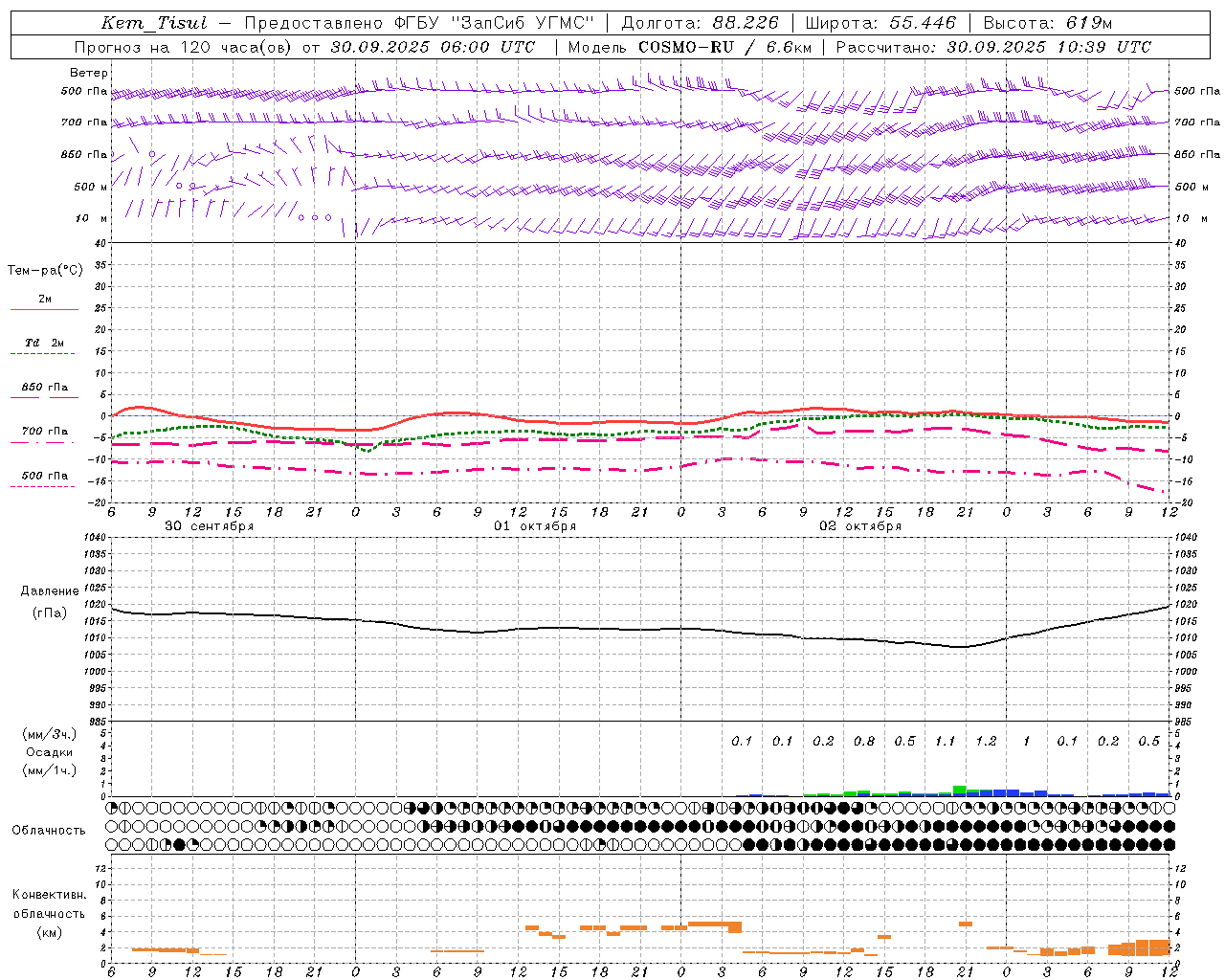Click the Рассчитано: 30.09.2025 10:39 UTC text

point(993,47)
